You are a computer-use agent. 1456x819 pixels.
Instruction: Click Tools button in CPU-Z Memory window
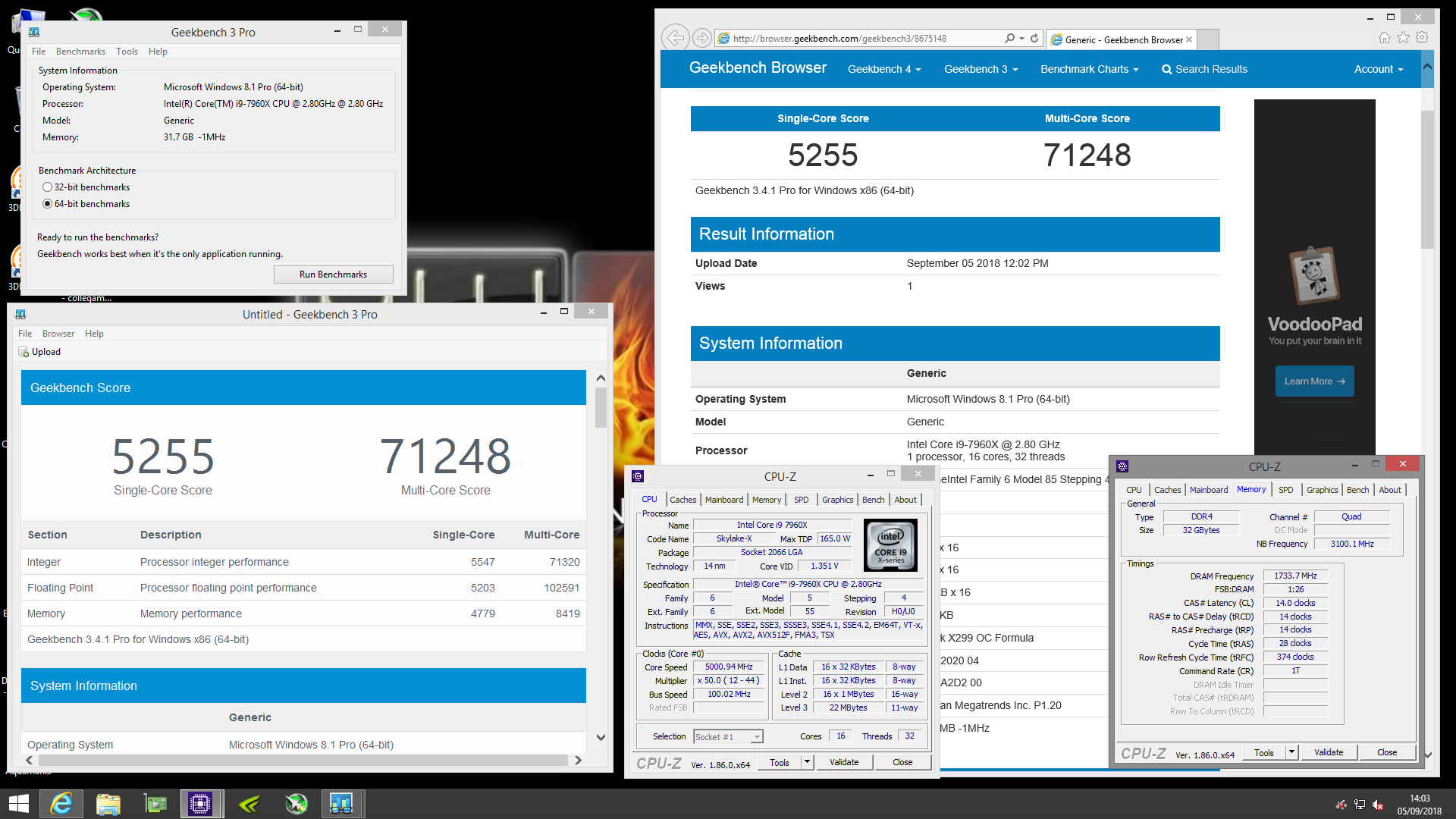pyautogui.click(x=1264, y=752)
